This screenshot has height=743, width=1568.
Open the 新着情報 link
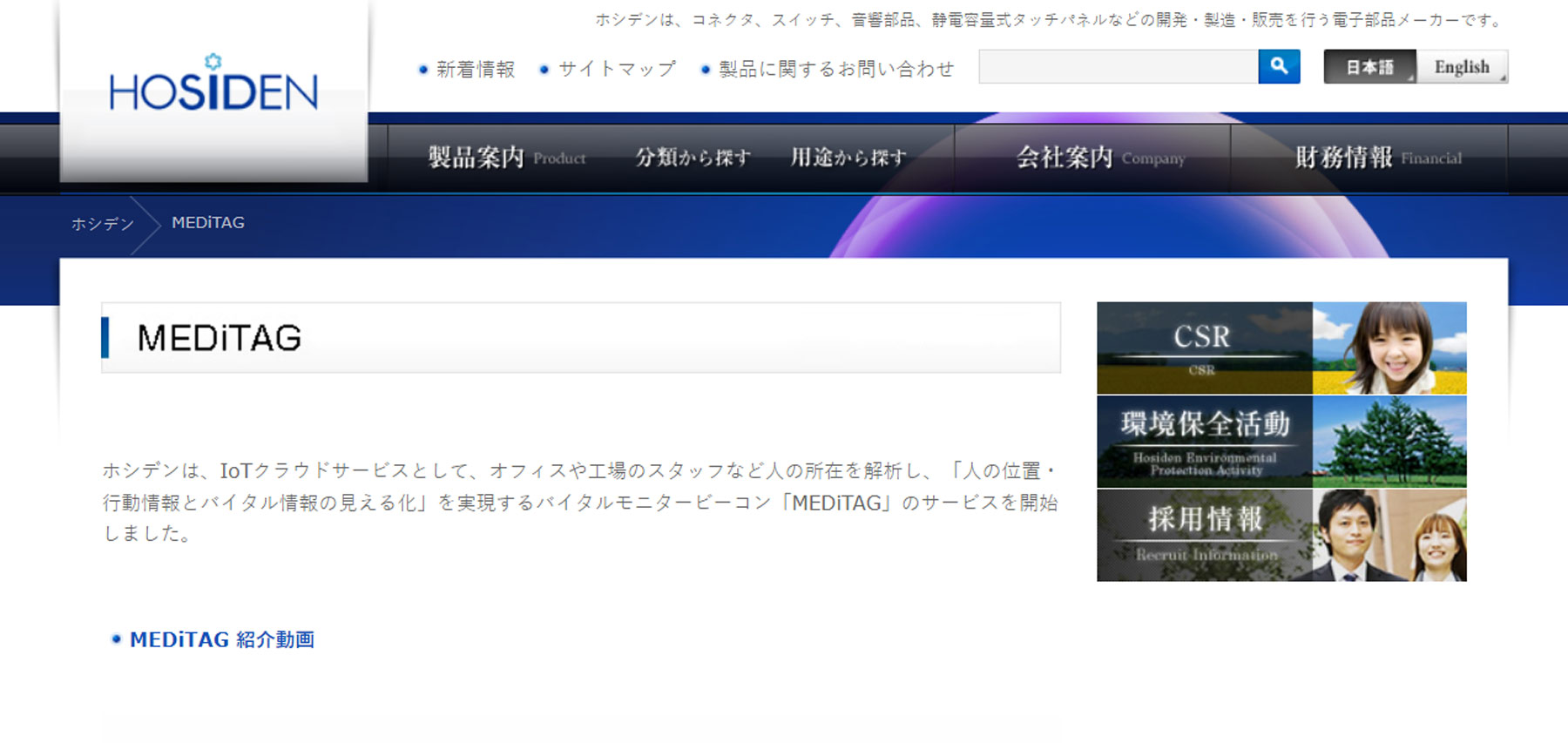click(475, 69)
